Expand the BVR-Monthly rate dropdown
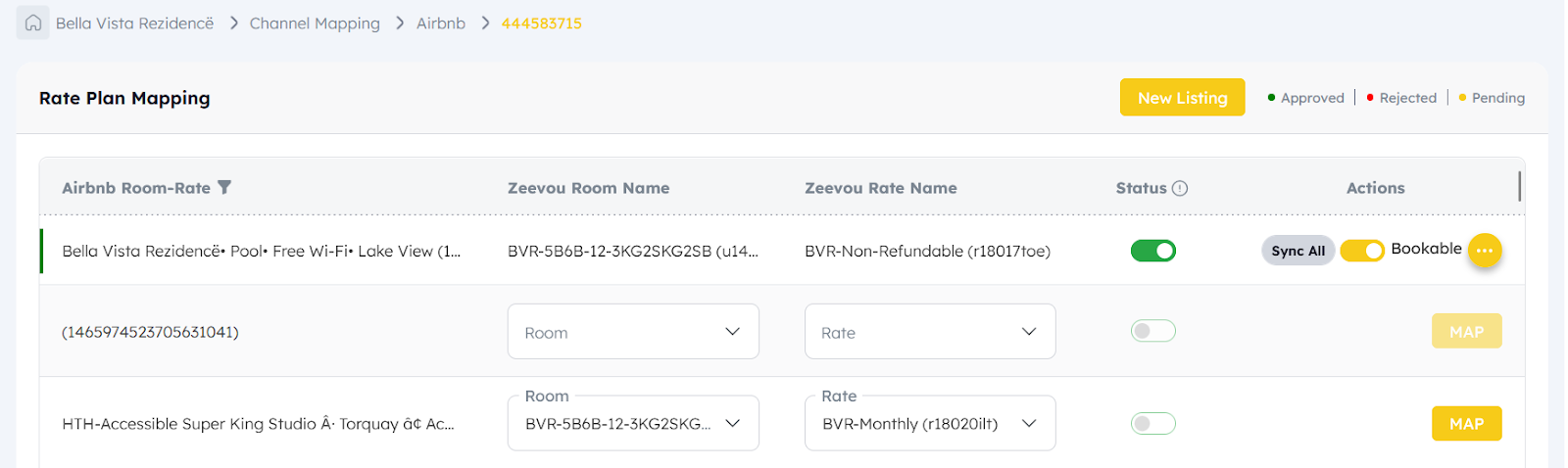1568x468 pixels. [930, 423]
